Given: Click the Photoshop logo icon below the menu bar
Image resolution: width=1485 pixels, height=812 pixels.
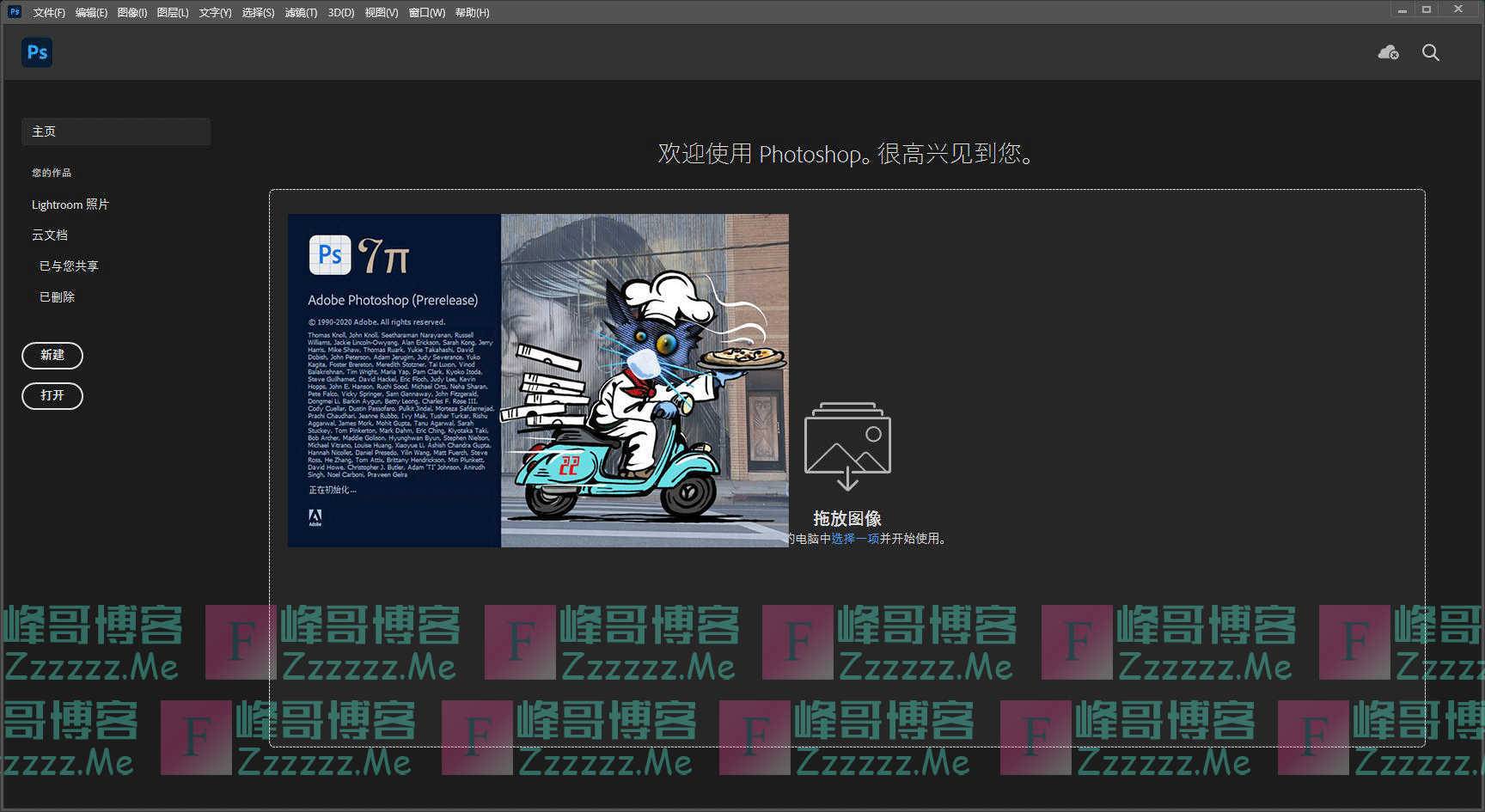Looking at the screenshot, I should [x=36, y=52].
